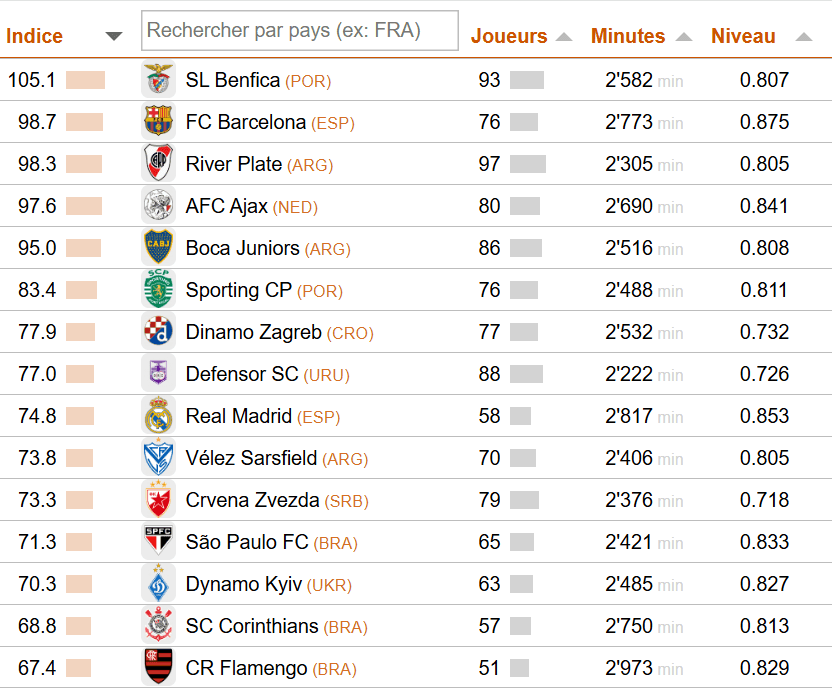Open the São Paulo FC team link

pyautogui.click(x=247, y=542)
